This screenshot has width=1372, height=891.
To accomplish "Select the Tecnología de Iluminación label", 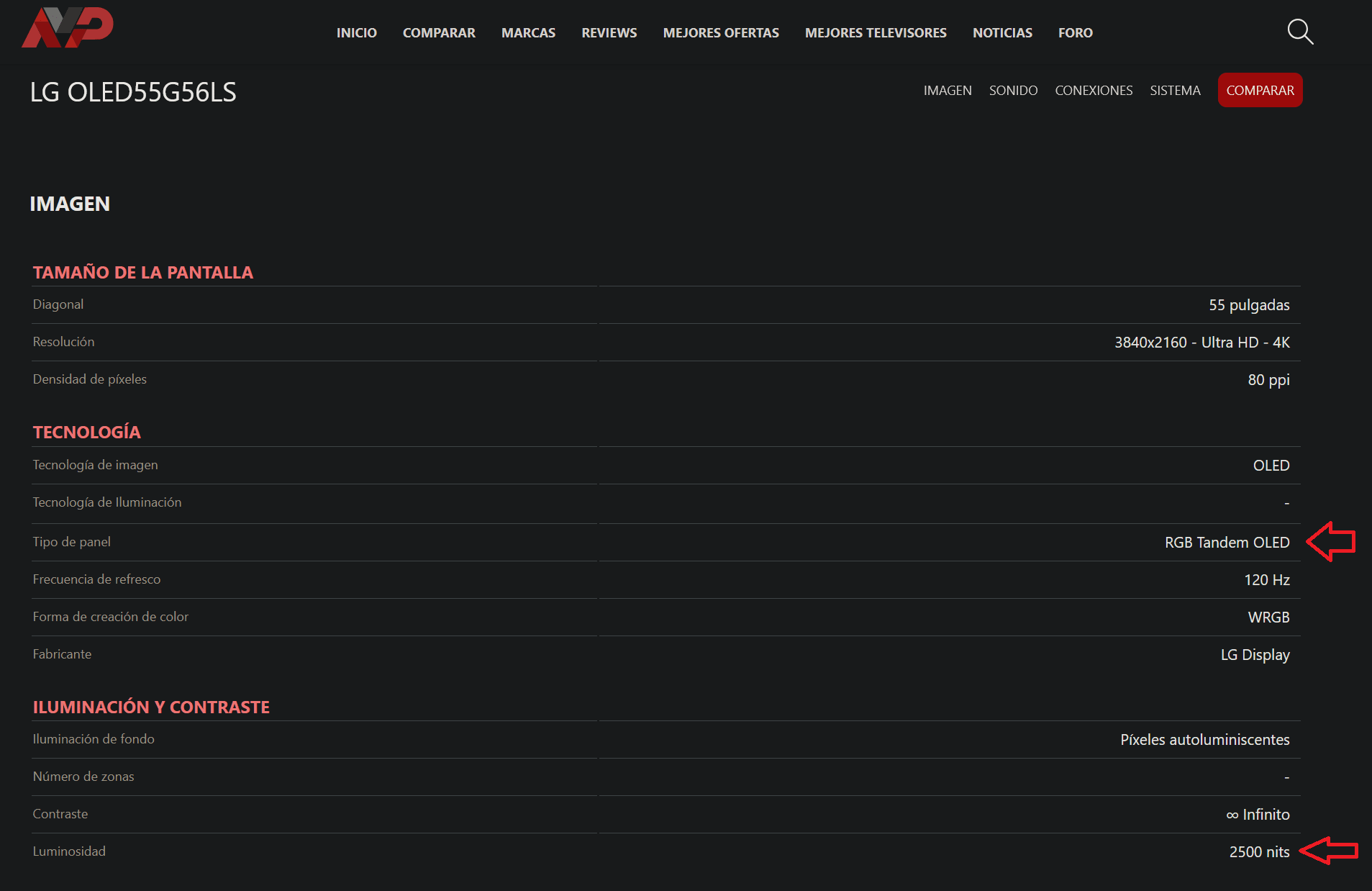I will tap(107, 502).
